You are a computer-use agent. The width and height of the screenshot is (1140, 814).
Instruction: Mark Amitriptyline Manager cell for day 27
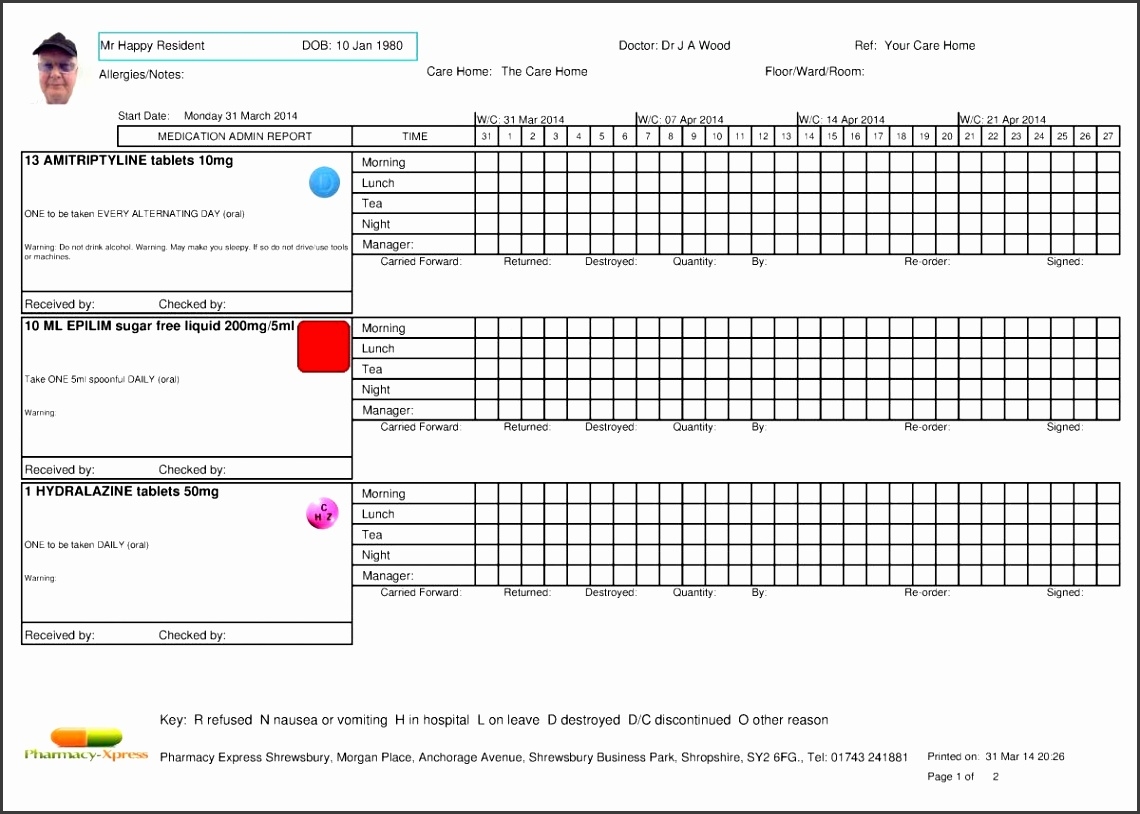[1108, 244]
